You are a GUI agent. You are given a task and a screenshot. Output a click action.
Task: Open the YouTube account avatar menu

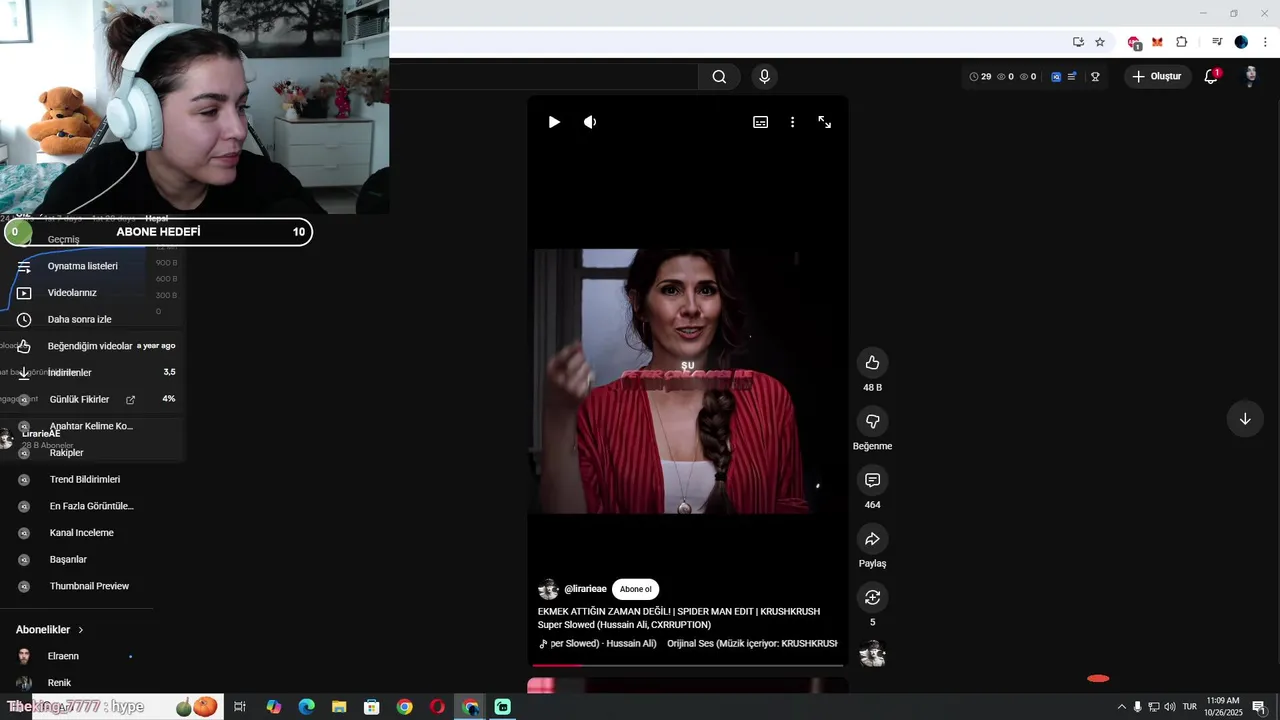[x=1250, y=77]
